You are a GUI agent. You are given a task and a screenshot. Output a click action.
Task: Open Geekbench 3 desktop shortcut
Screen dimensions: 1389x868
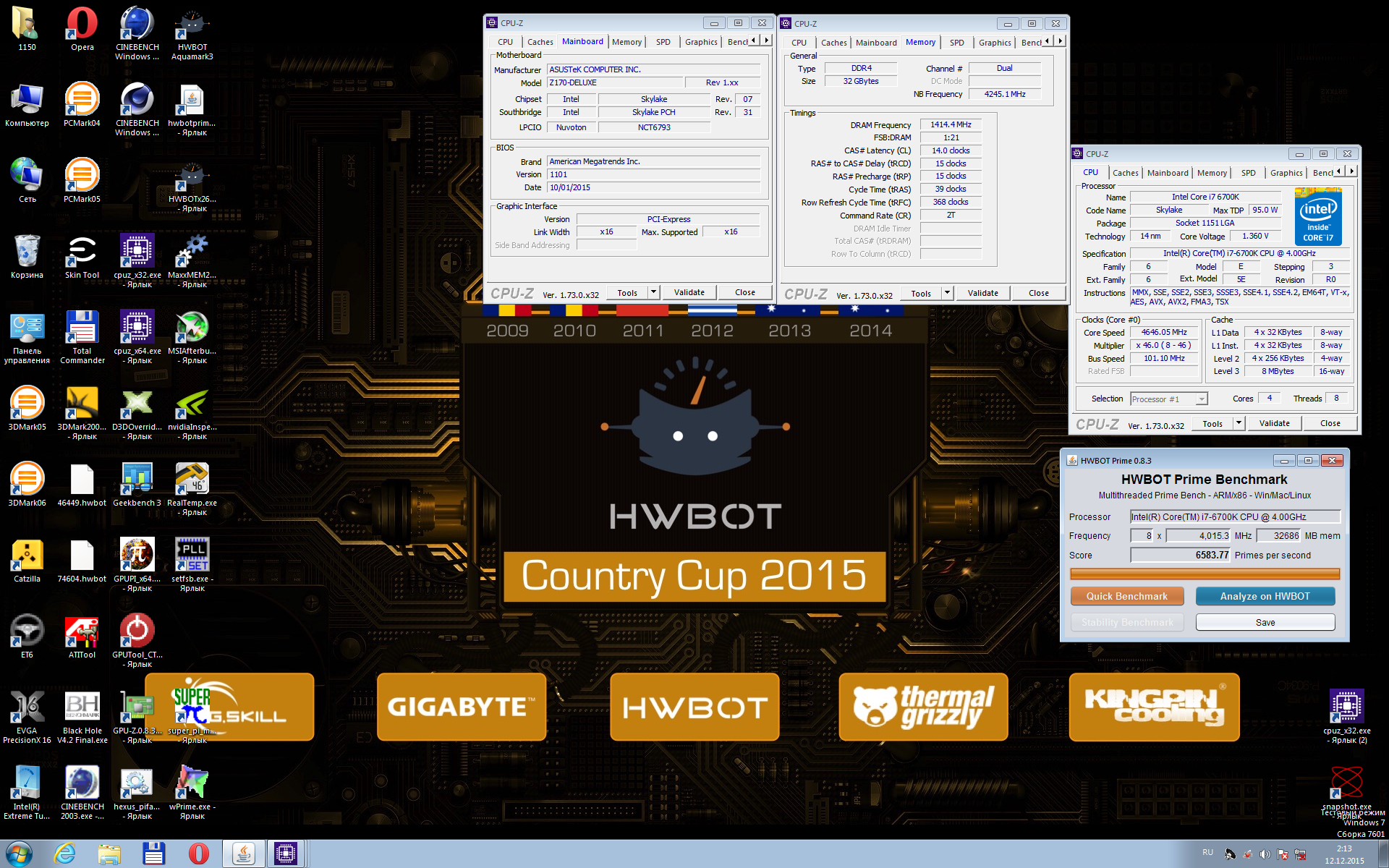click(137, 485)
